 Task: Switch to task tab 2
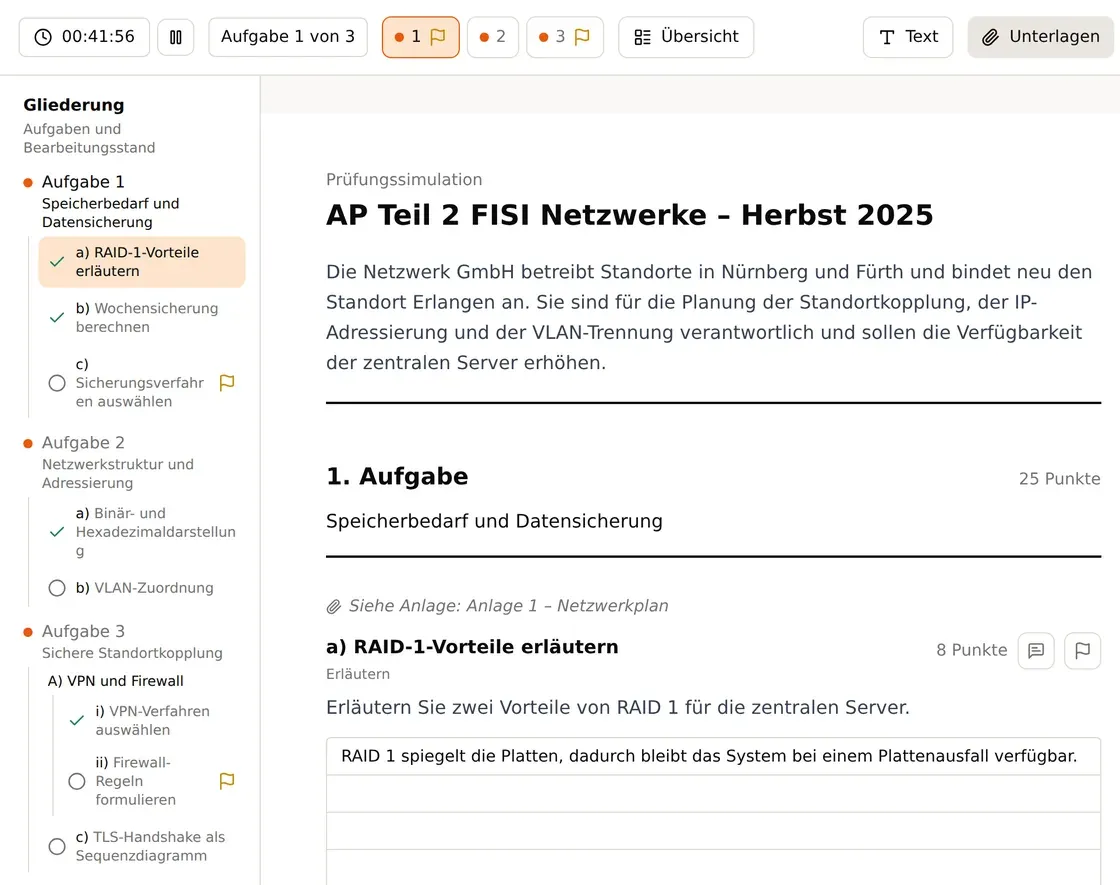493,37
